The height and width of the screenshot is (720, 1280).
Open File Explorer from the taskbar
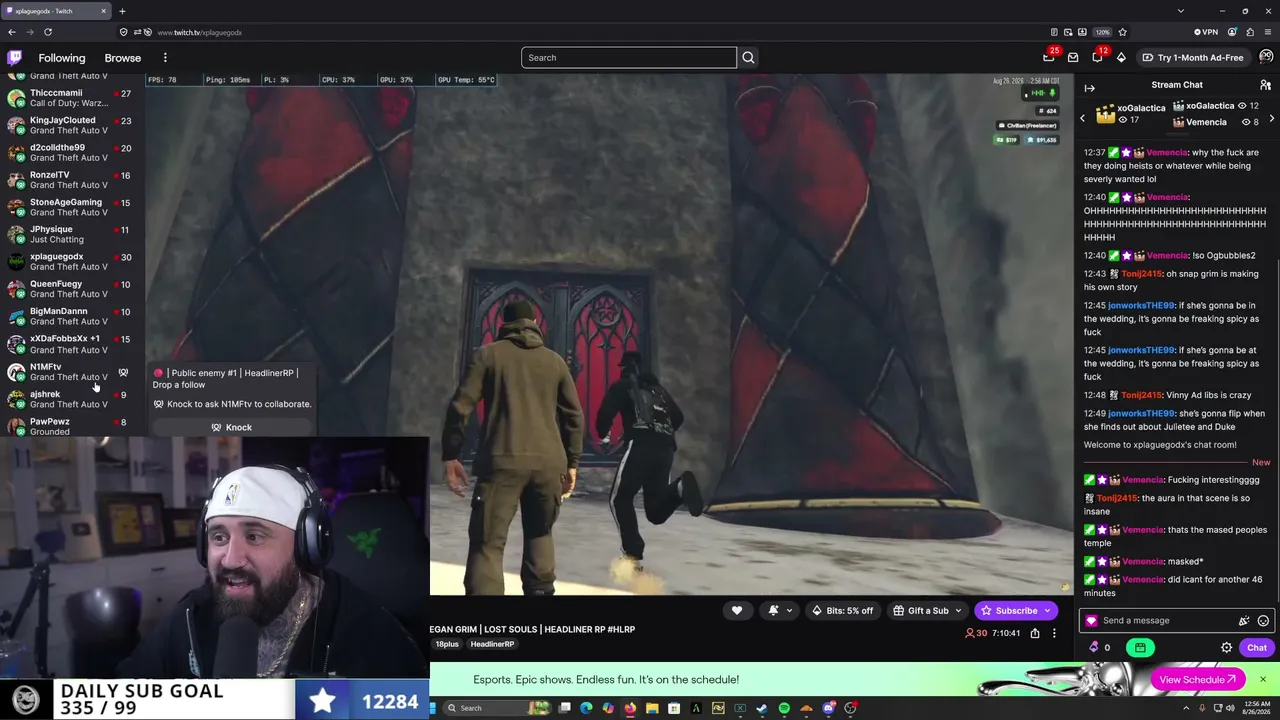pyautogui.click(x=652, y=708)
